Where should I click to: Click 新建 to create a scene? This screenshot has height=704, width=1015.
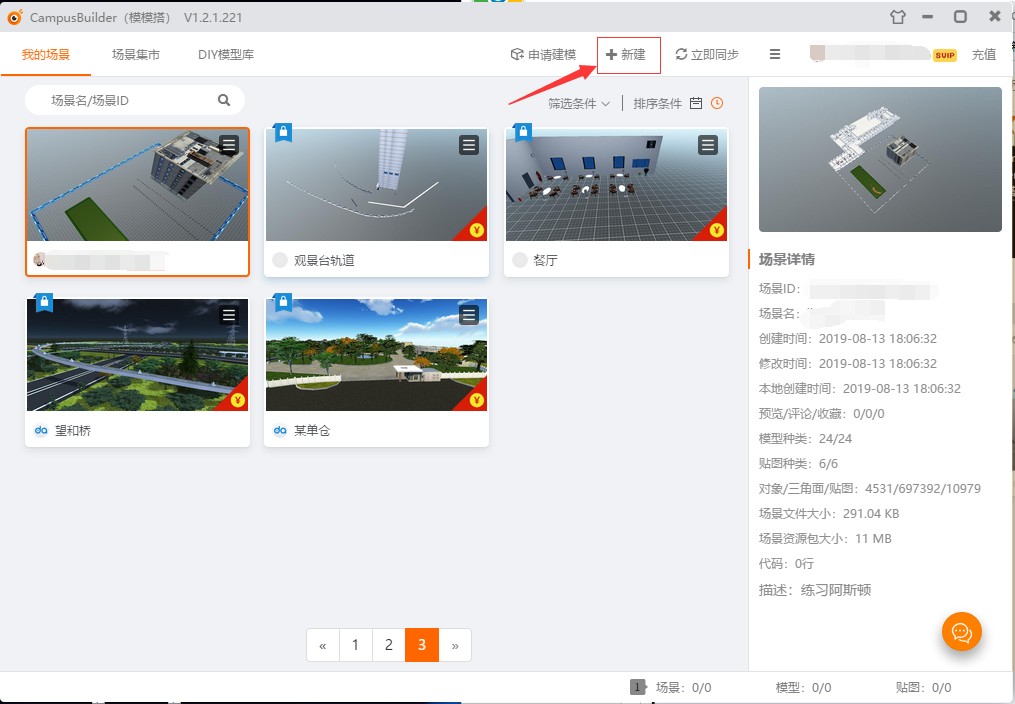[628, 55]
